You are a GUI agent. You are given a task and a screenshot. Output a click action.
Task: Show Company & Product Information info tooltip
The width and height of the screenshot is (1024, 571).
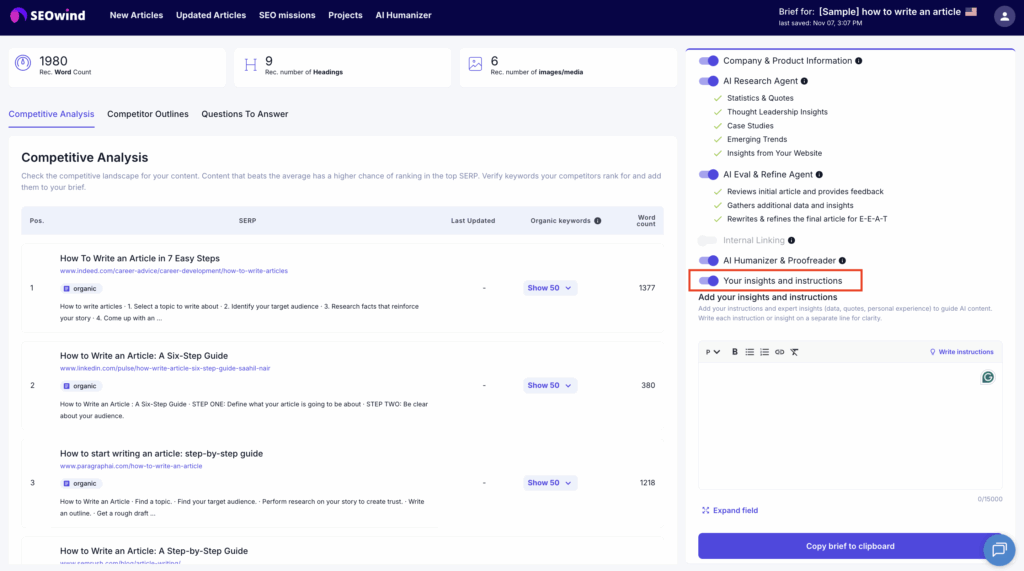click(x=859, y=61)
